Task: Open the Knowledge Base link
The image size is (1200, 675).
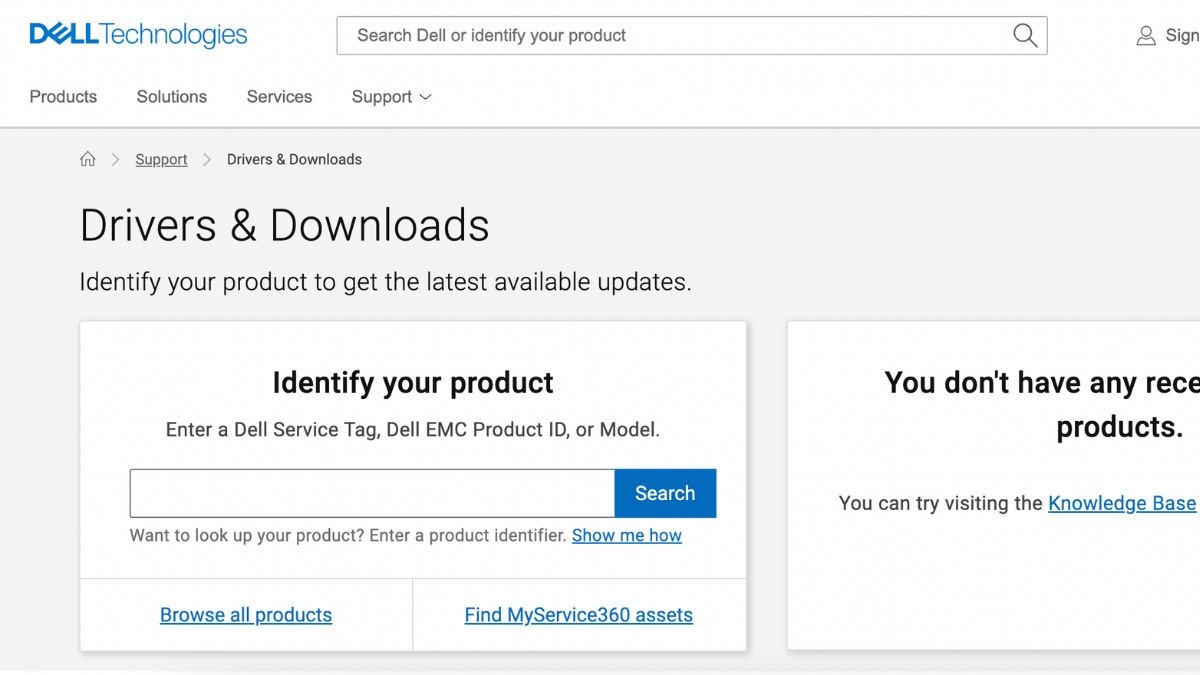Action: (1122, 503)
